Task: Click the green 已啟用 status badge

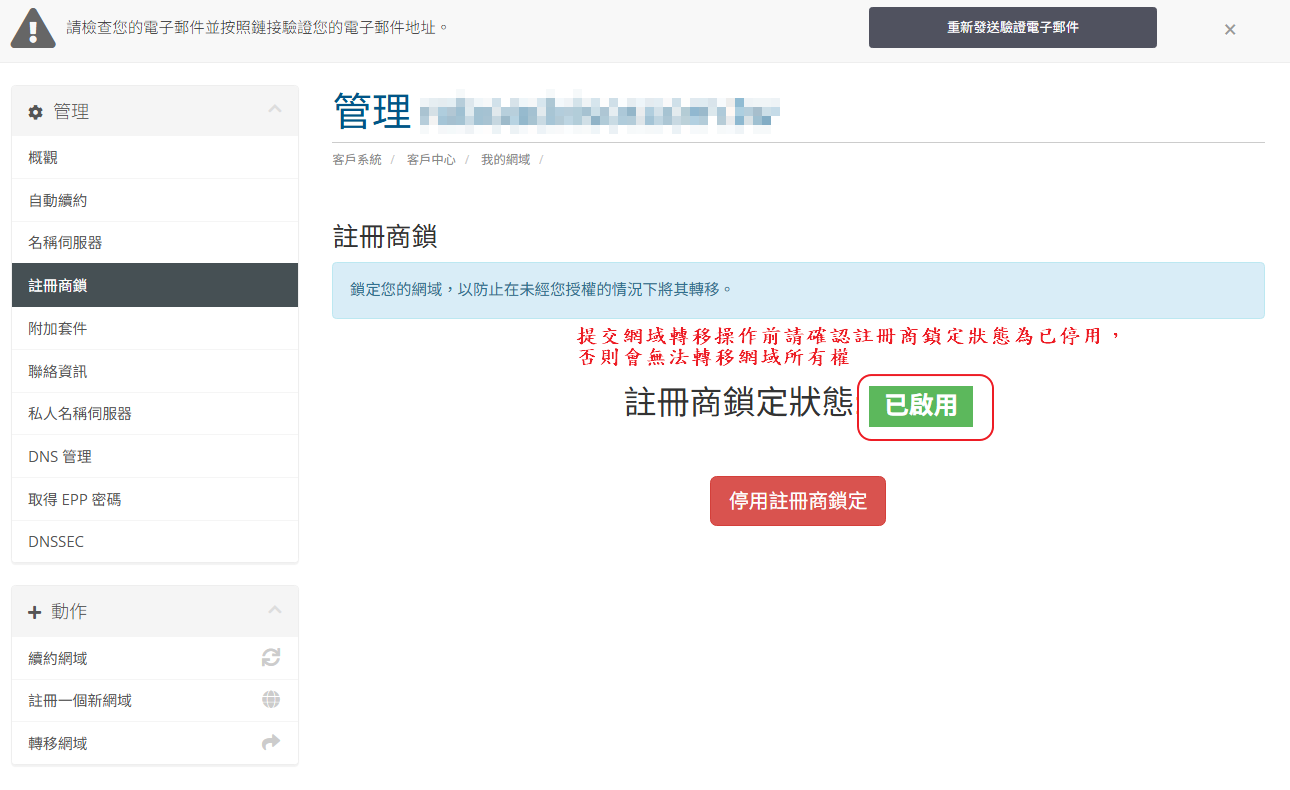Action: coord(920,406)
